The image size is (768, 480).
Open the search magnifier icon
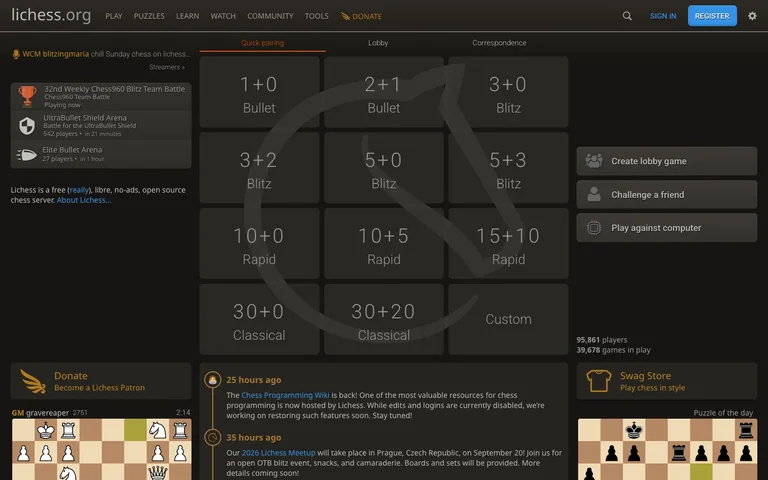pyautogui.click(x=627, y=16)
